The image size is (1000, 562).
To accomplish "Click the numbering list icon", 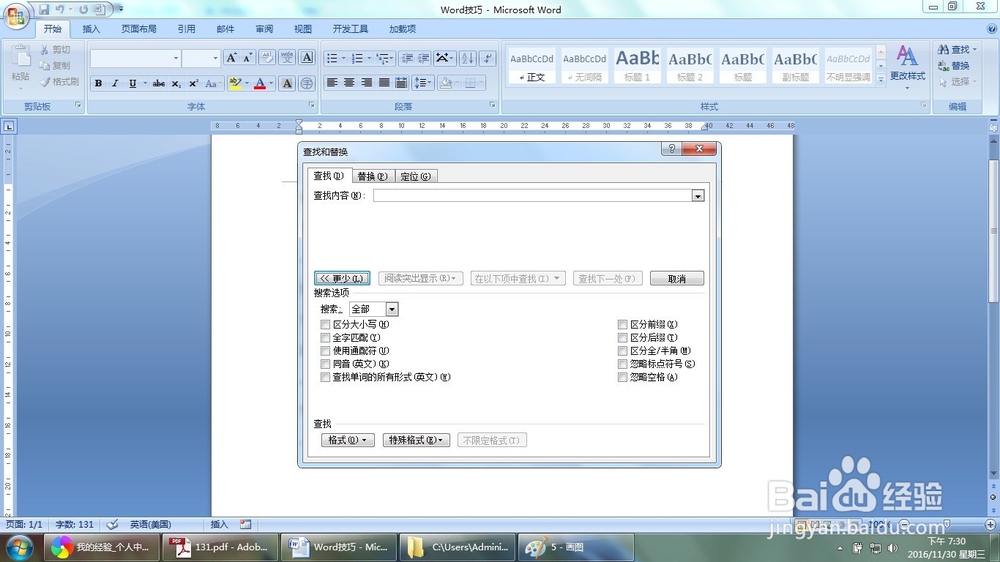I will click(x=357, y=58).
